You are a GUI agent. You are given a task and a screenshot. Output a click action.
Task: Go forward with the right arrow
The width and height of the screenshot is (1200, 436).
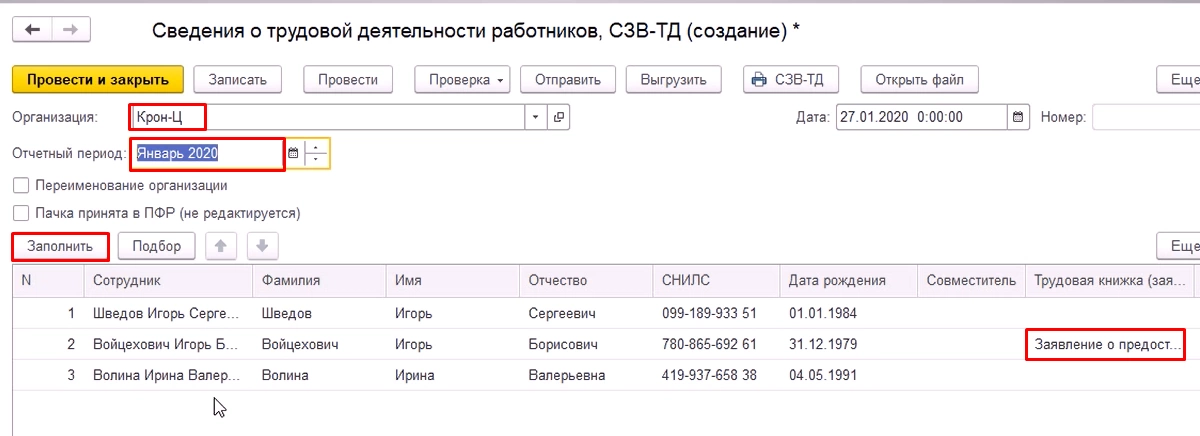70,30
